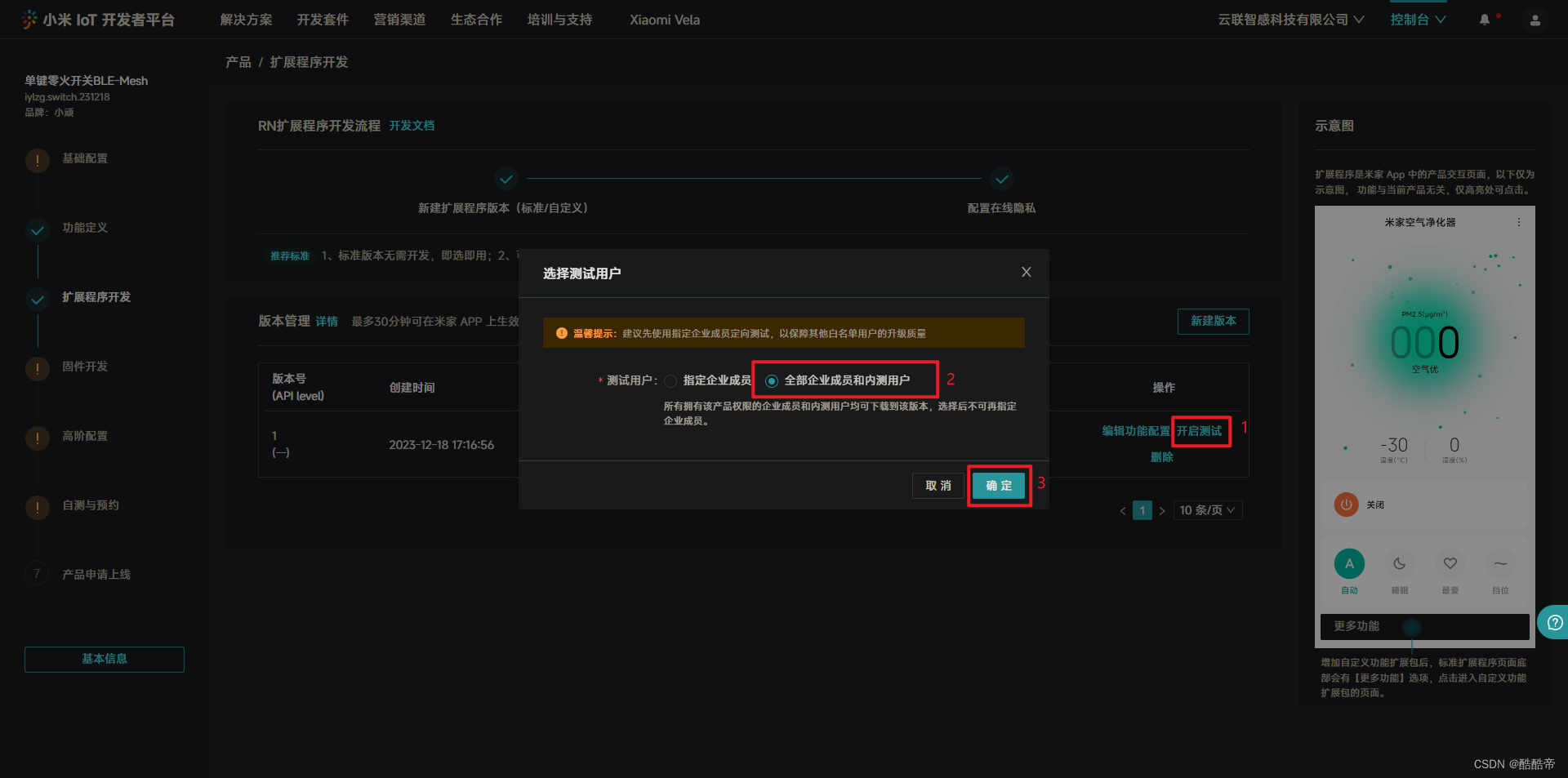Image resolution: width=1568 pixels, height=778 pixels.
Task: Click the Xiaomi IoT platform logo
Action: pyautogui.click(x=98, y=20)
